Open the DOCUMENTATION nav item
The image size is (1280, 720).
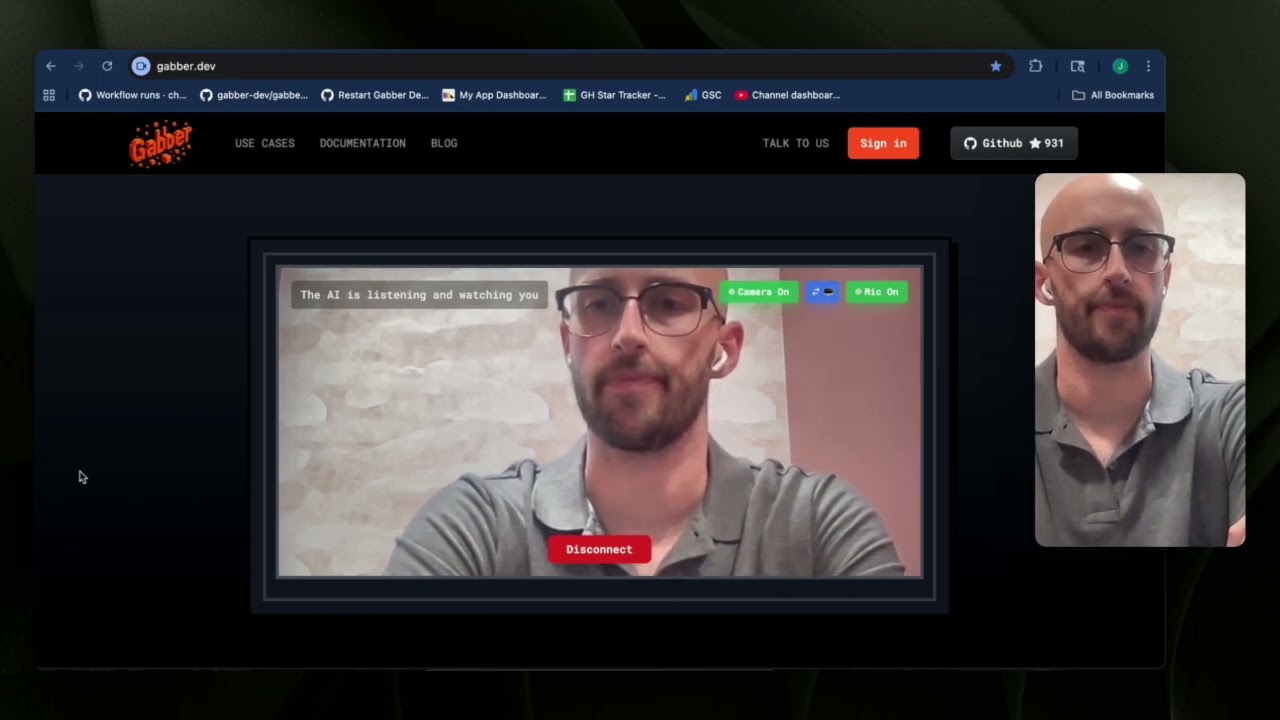tap(363, 143)
